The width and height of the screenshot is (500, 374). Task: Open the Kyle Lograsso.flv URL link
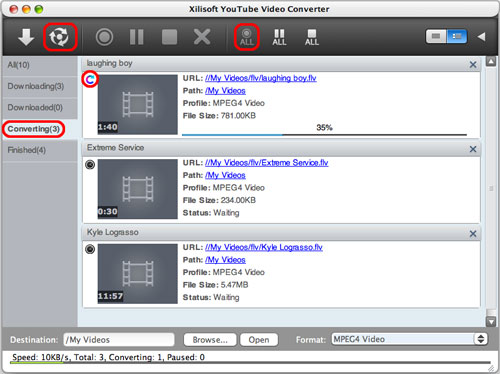pyautogui.click(x=264, y=247)
